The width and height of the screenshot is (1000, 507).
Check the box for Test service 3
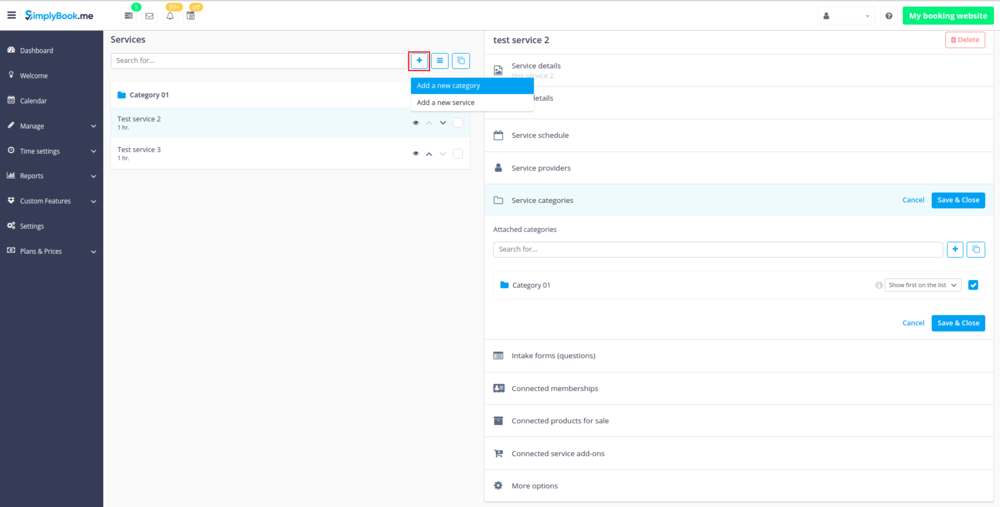[458, 154]
